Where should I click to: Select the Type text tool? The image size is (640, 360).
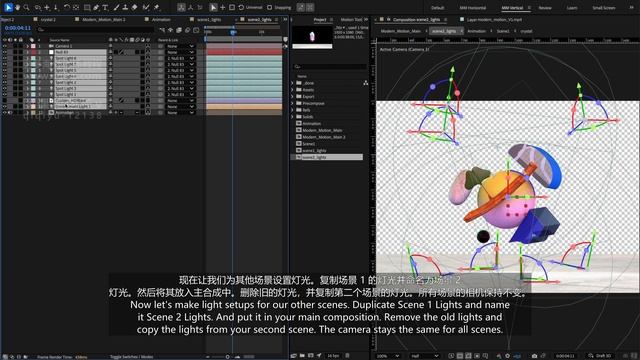pyautogui.click(x=105, y=7)
